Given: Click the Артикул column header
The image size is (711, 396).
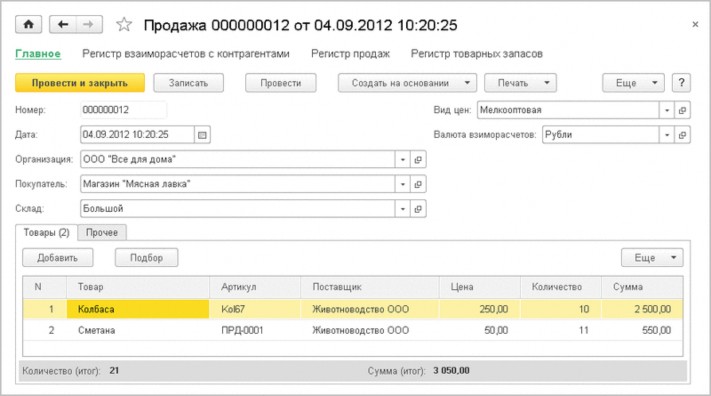Looking at the screenshot, I should tap(255, 287).
